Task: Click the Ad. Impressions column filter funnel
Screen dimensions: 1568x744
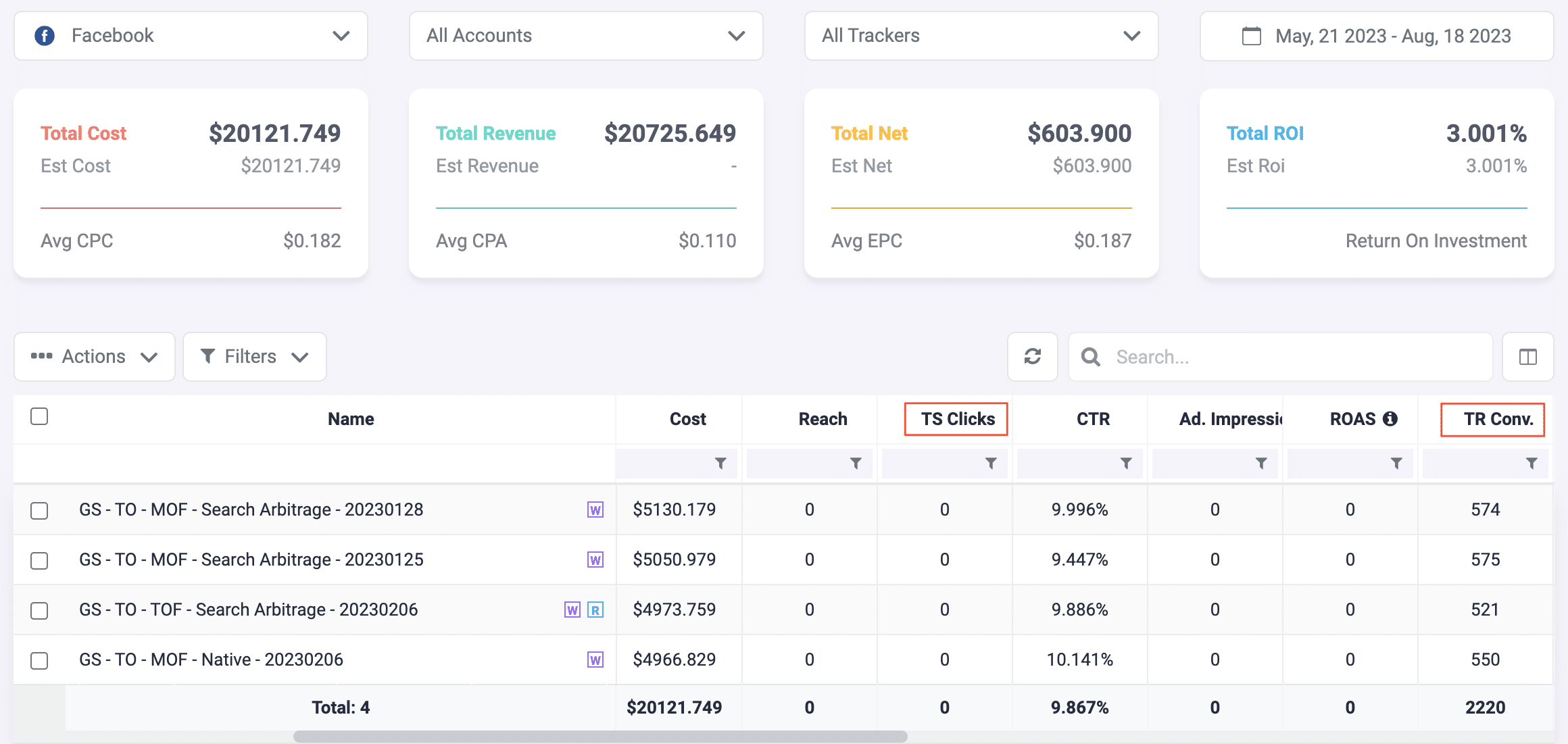Action: pos(1261,464)
